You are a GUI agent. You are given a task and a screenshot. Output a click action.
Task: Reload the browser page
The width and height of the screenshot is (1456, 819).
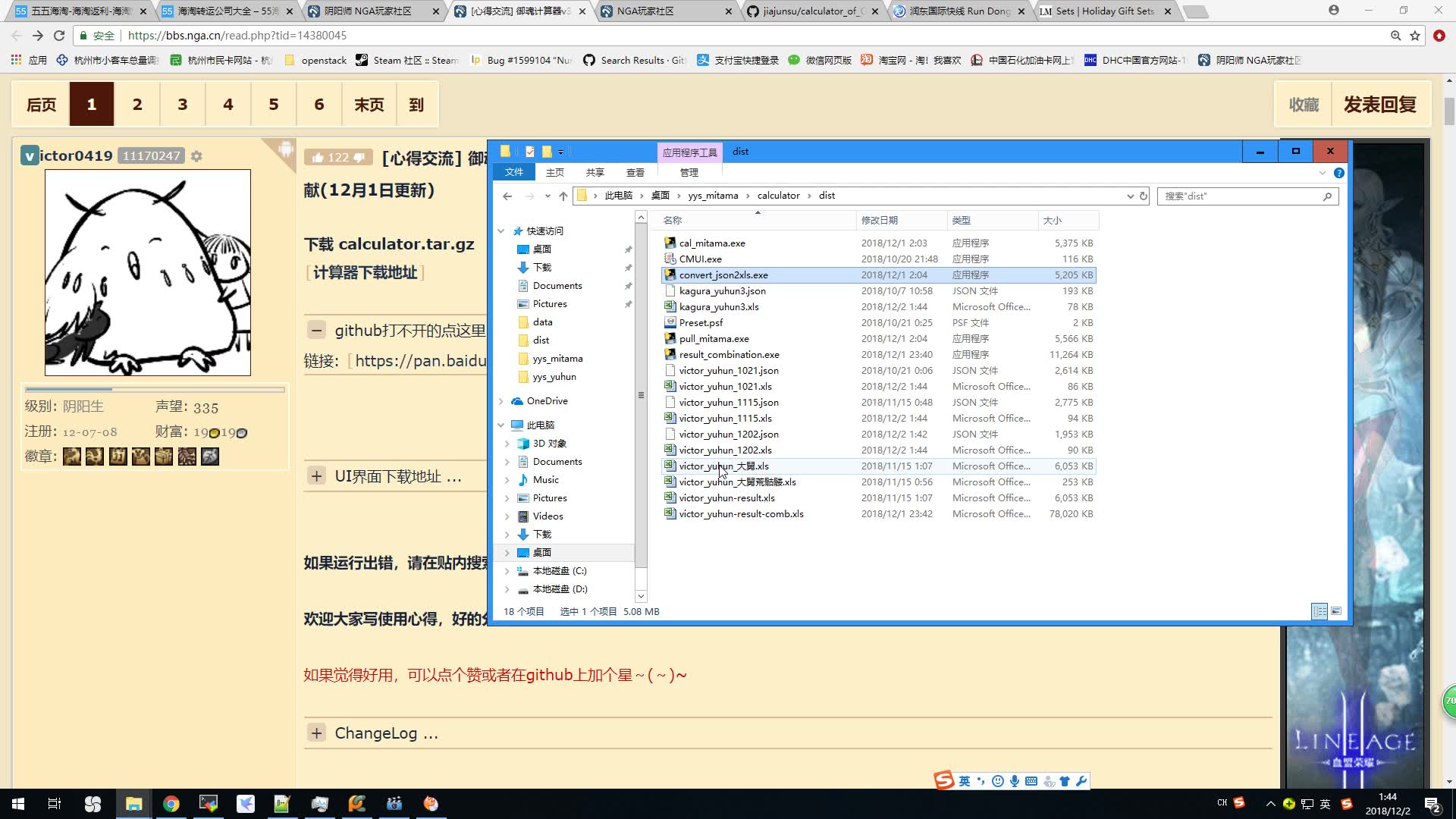(x=59, y=36)
